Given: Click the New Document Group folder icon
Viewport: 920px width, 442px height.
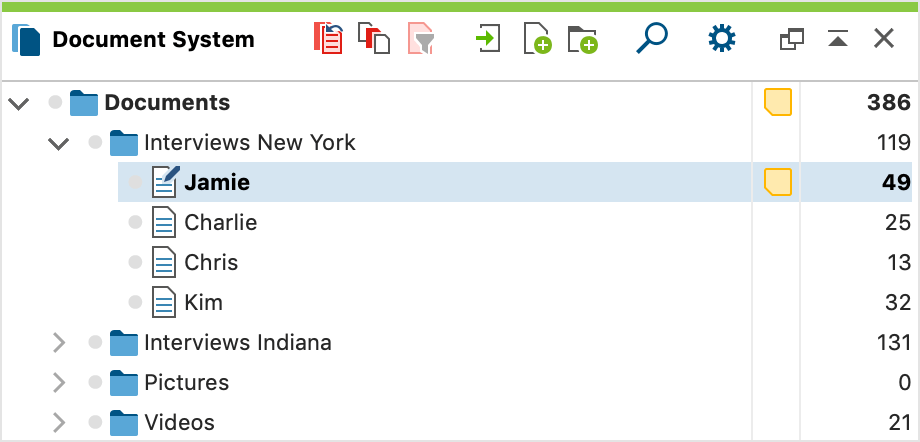Looking at the screenshot, I should (583, 39).
